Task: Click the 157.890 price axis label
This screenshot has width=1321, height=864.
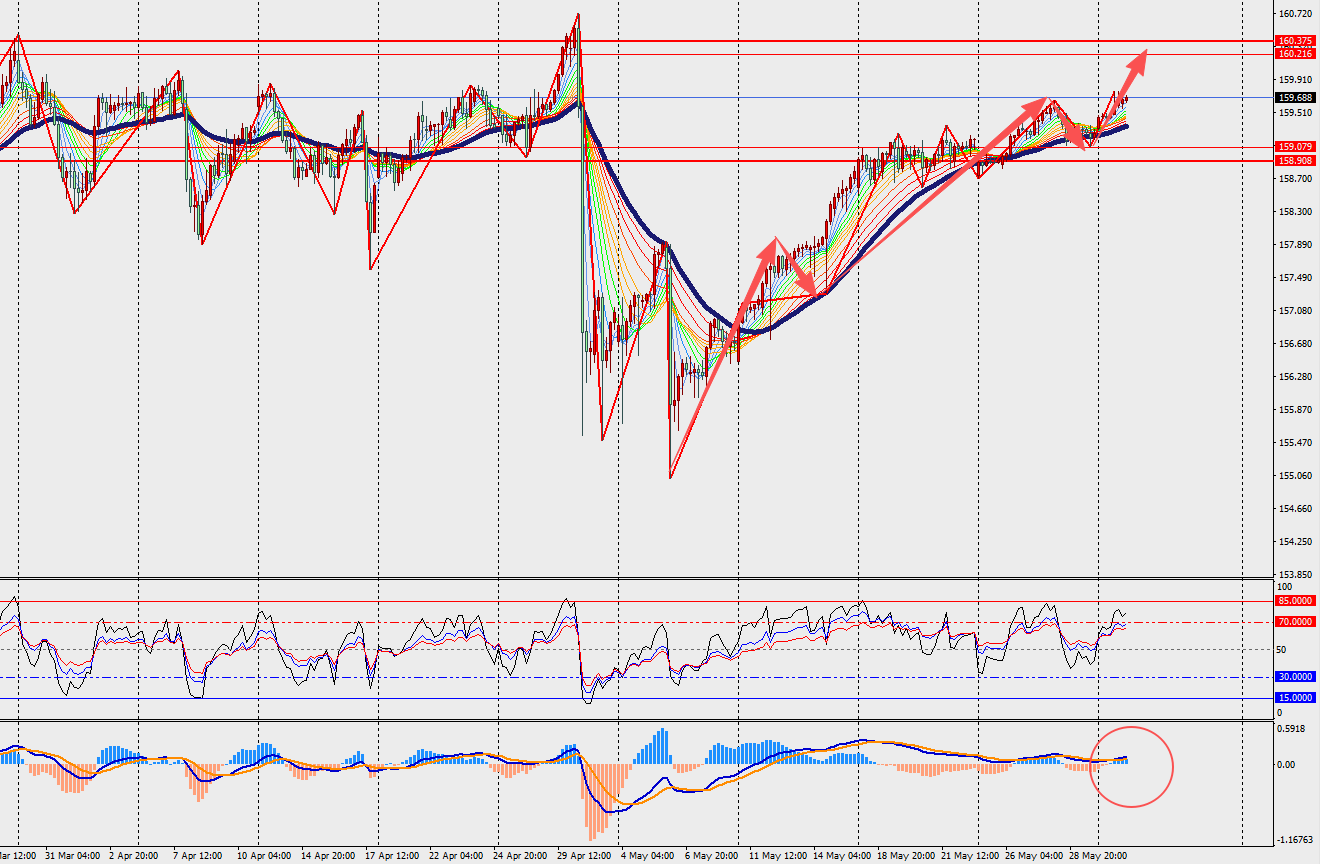Action: click(x=1296, y=245)
